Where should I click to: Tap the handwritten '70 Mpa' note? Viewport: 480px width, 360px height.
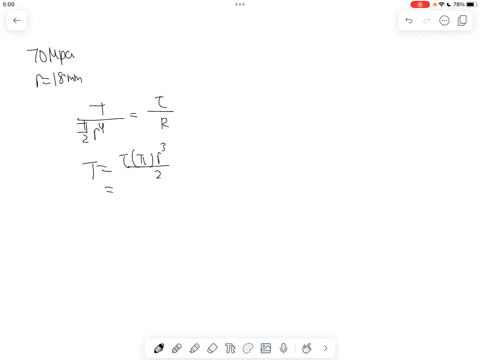click(51, 56)
